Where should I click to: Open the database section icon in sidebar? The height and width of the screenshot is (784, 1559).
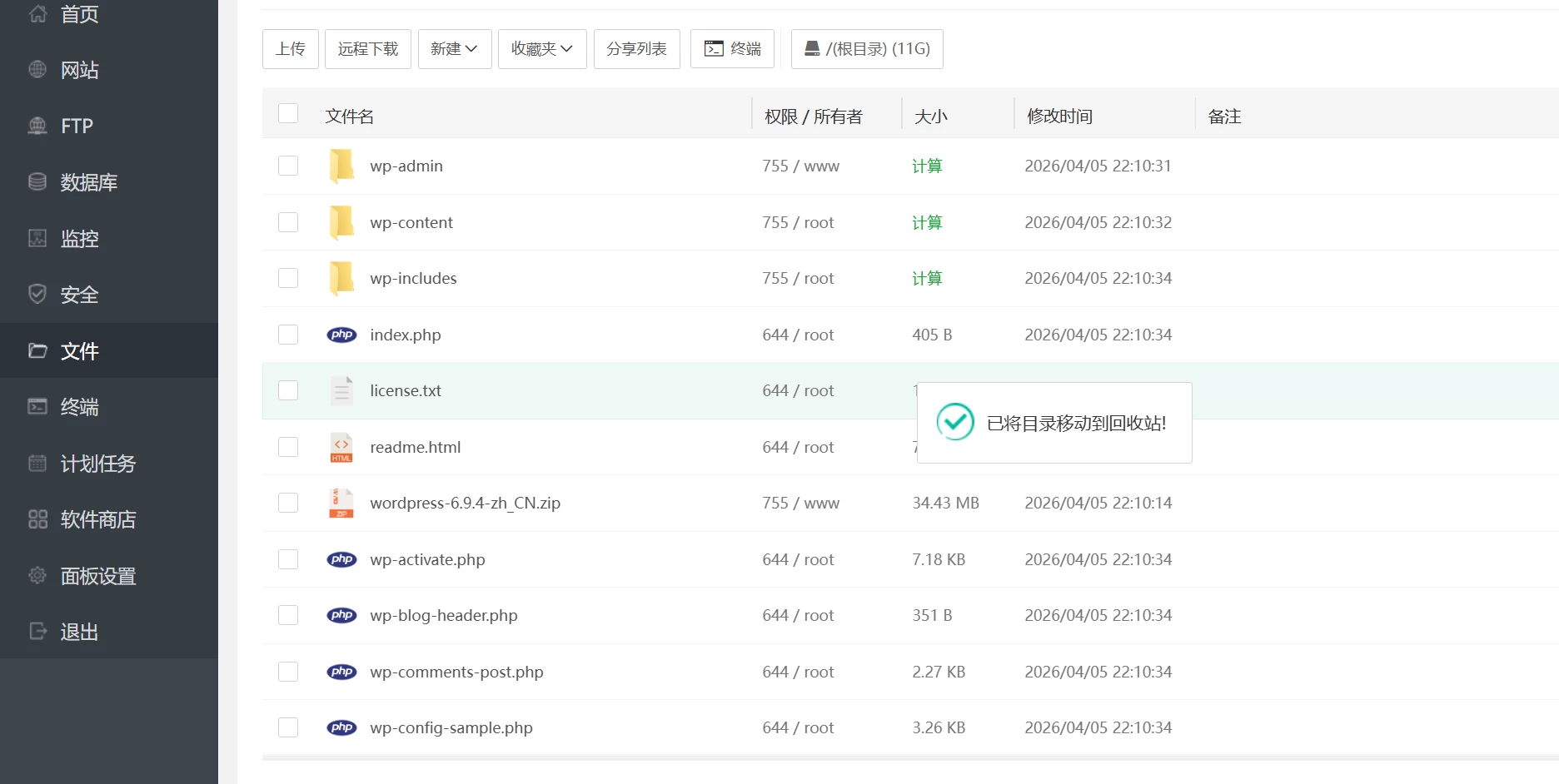[x=37, y=182]
